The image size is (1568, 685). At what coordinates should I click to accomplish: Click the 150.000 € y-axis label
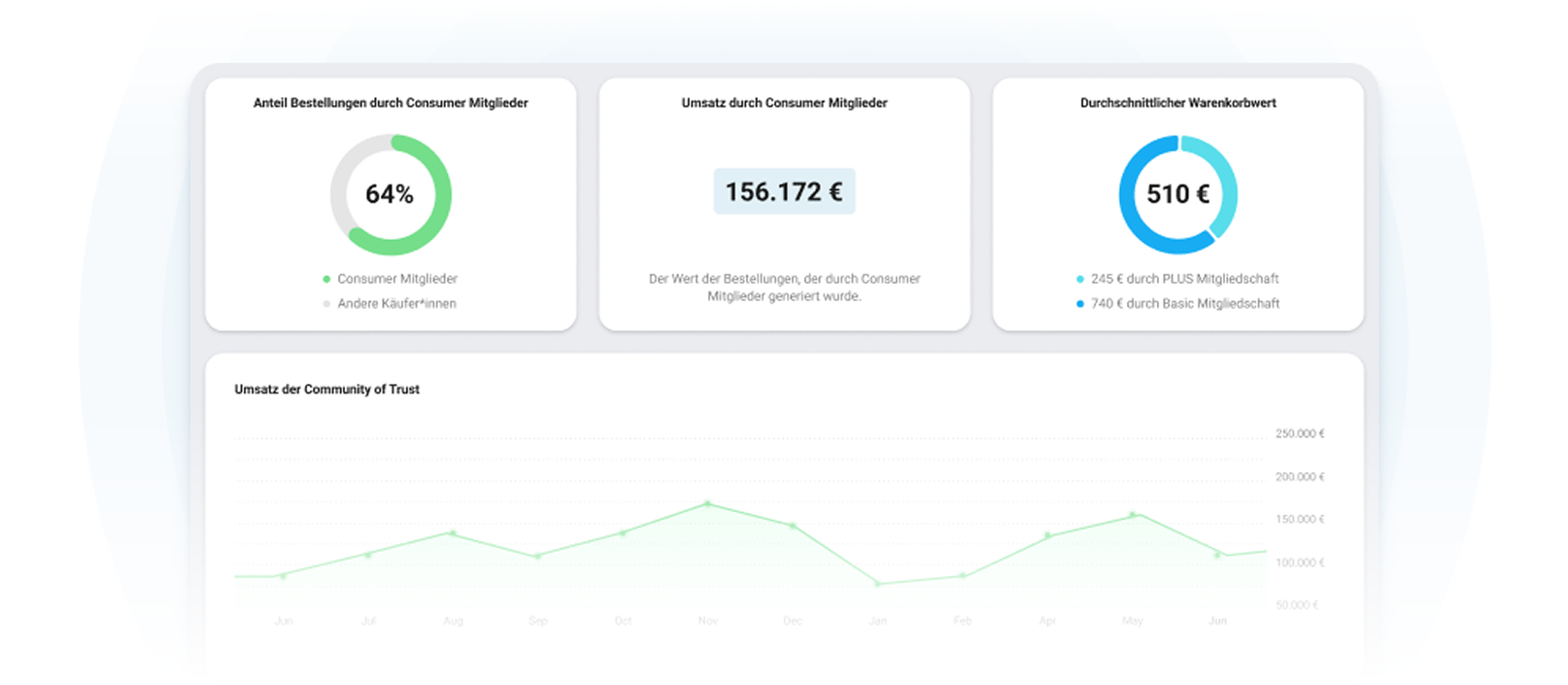pos(1300,520)
